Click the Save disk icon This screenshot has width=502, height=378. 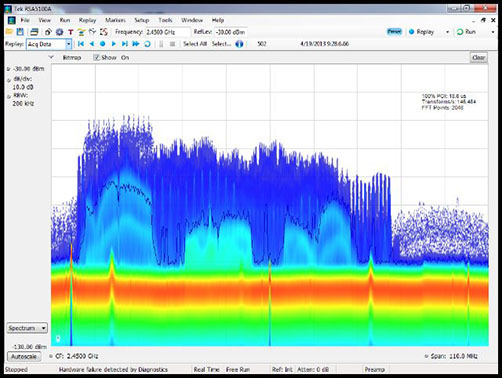pos(20,32)
